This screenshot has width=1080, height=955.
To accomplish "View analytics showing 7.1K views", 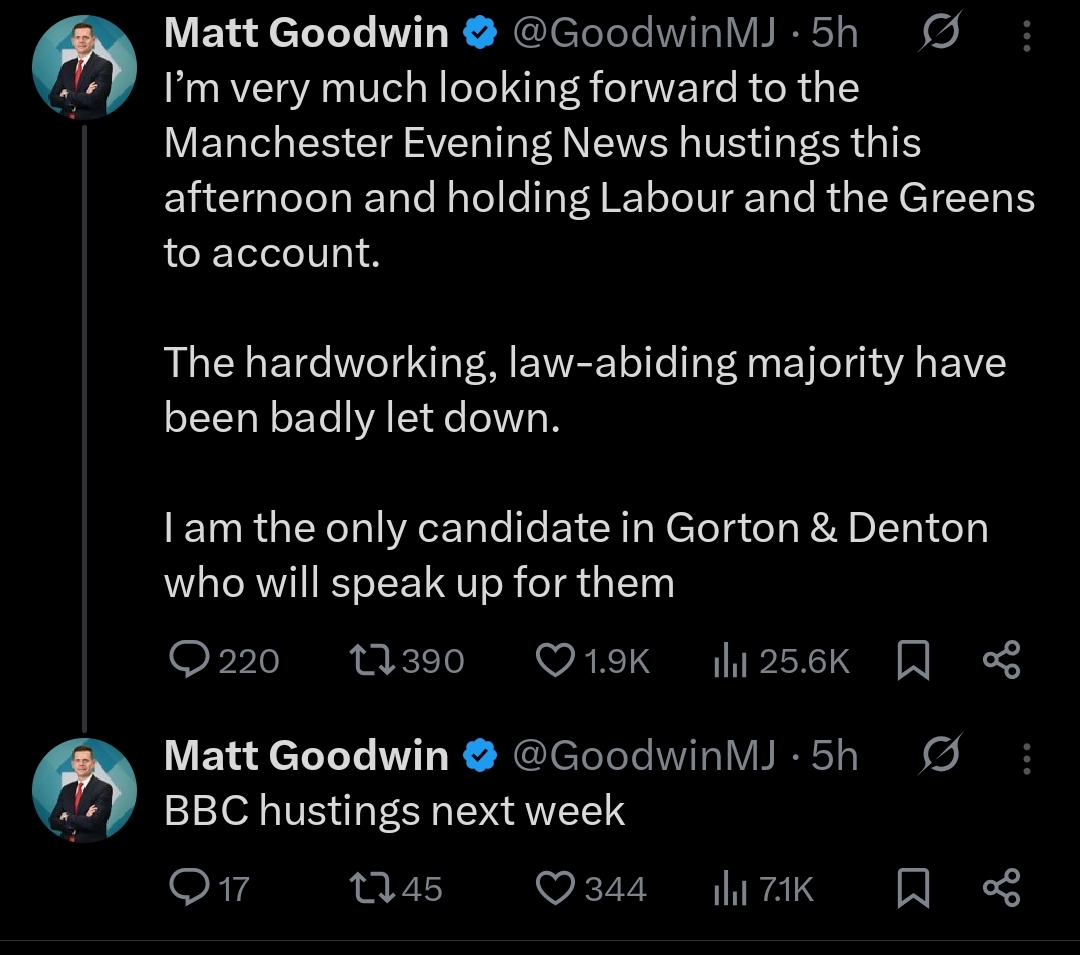I will click(725, 888).
